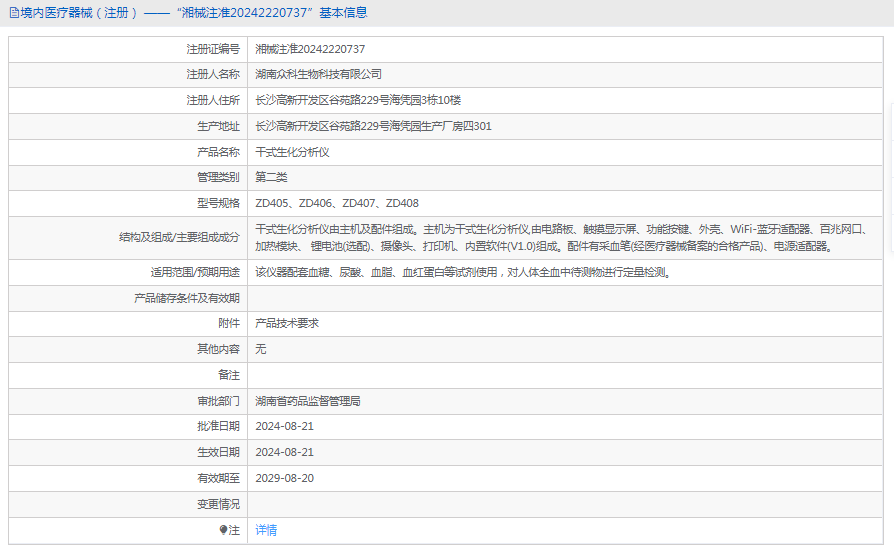The width and height of the screenshot is (894, 550).
Task: Click the 型号规格 label
Action: click(x=218, y=203)
